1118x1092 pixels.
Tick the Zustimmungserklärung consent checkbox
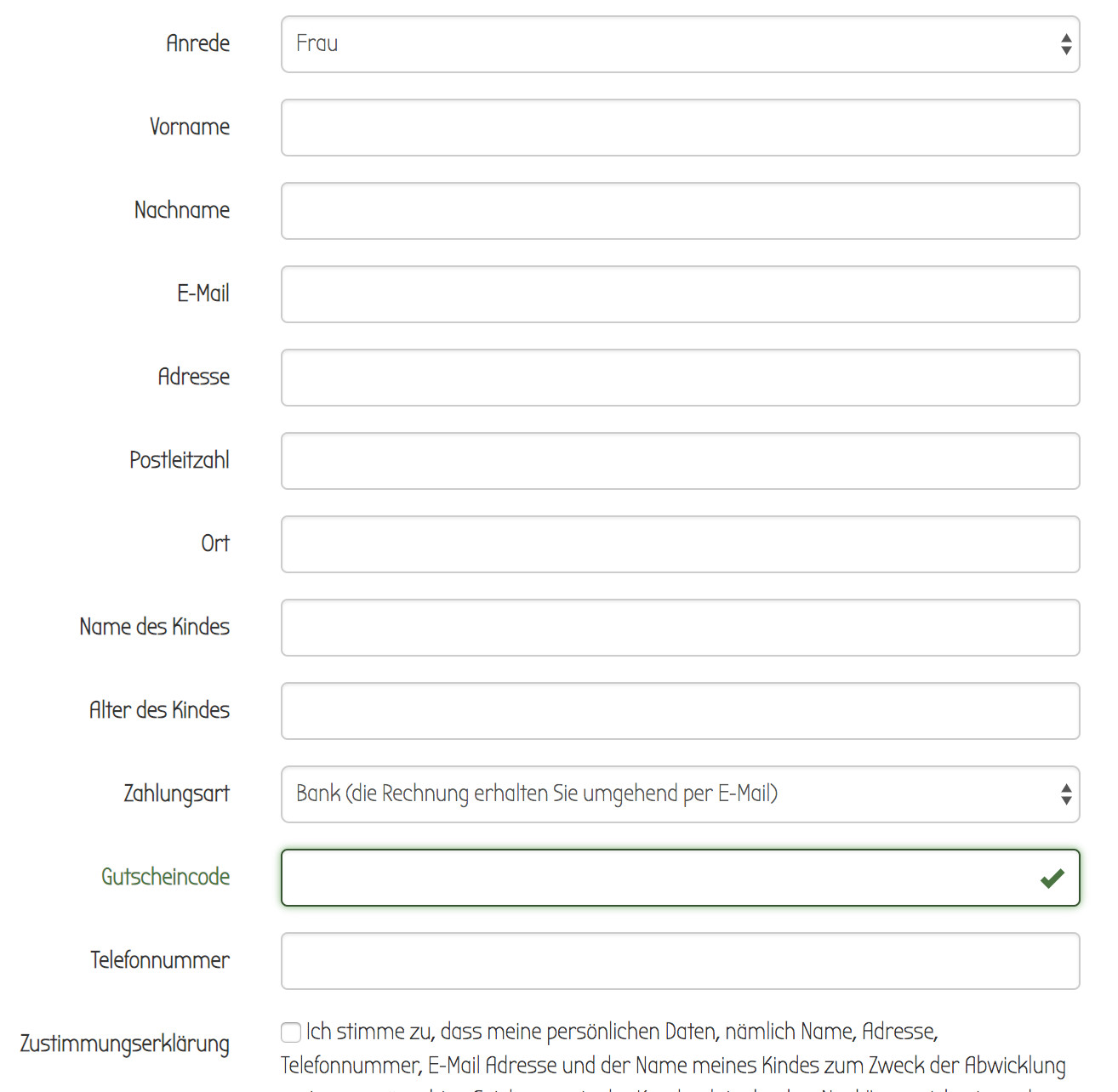[x=291, y=1032]
